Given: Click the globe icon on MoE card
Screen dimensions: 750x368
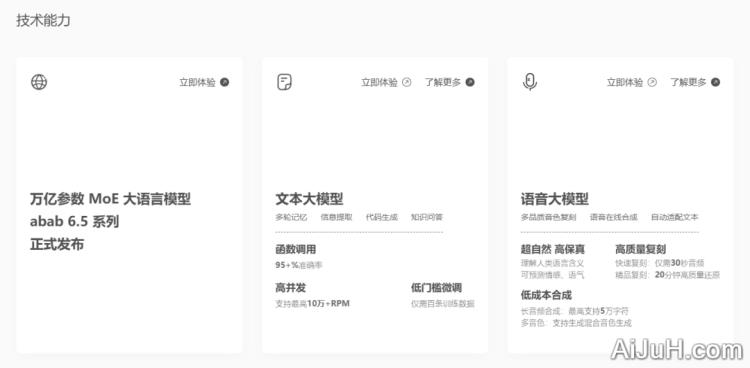Looking at the screenshot, I should click(x=39, y=82).
